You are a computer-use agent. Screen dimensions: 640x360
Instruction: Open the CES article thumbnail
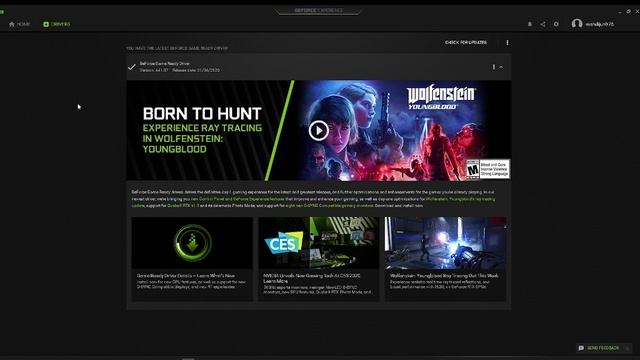click(x=319, y=243)
